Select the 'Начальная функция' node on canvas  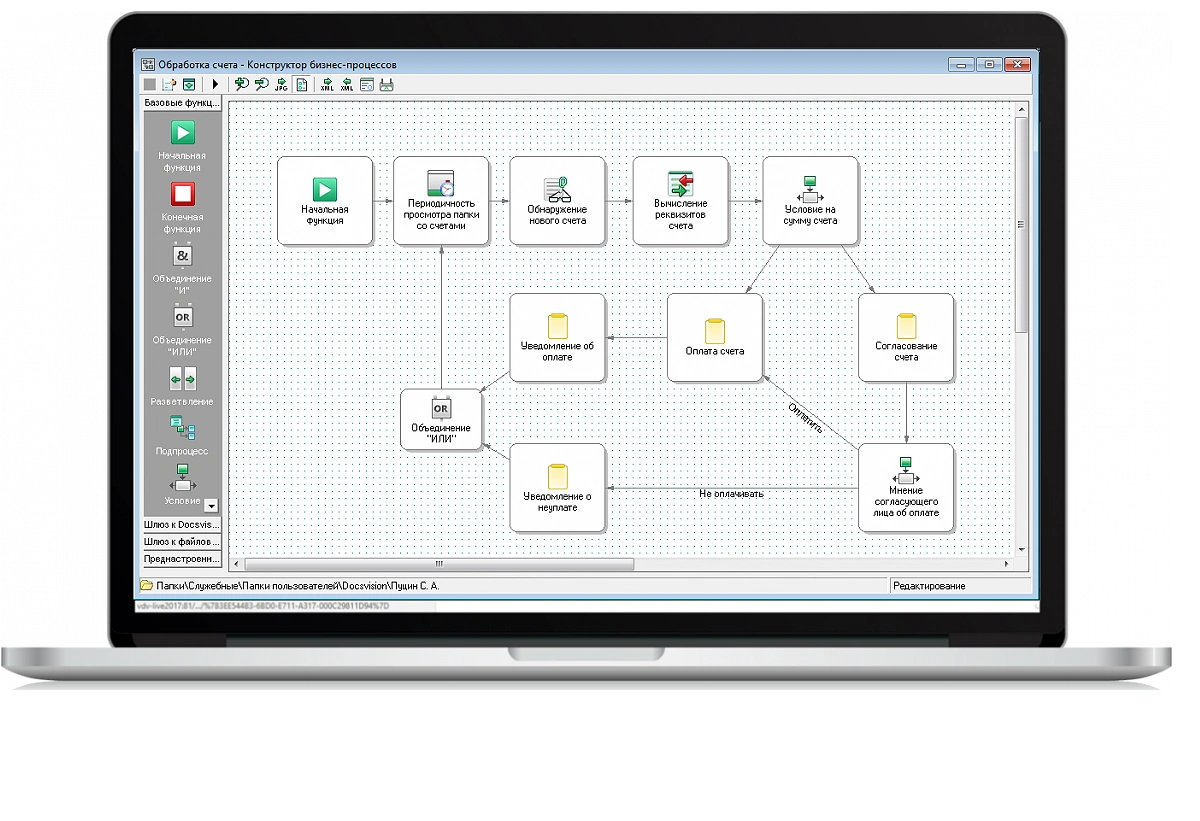tap(324, 200)
